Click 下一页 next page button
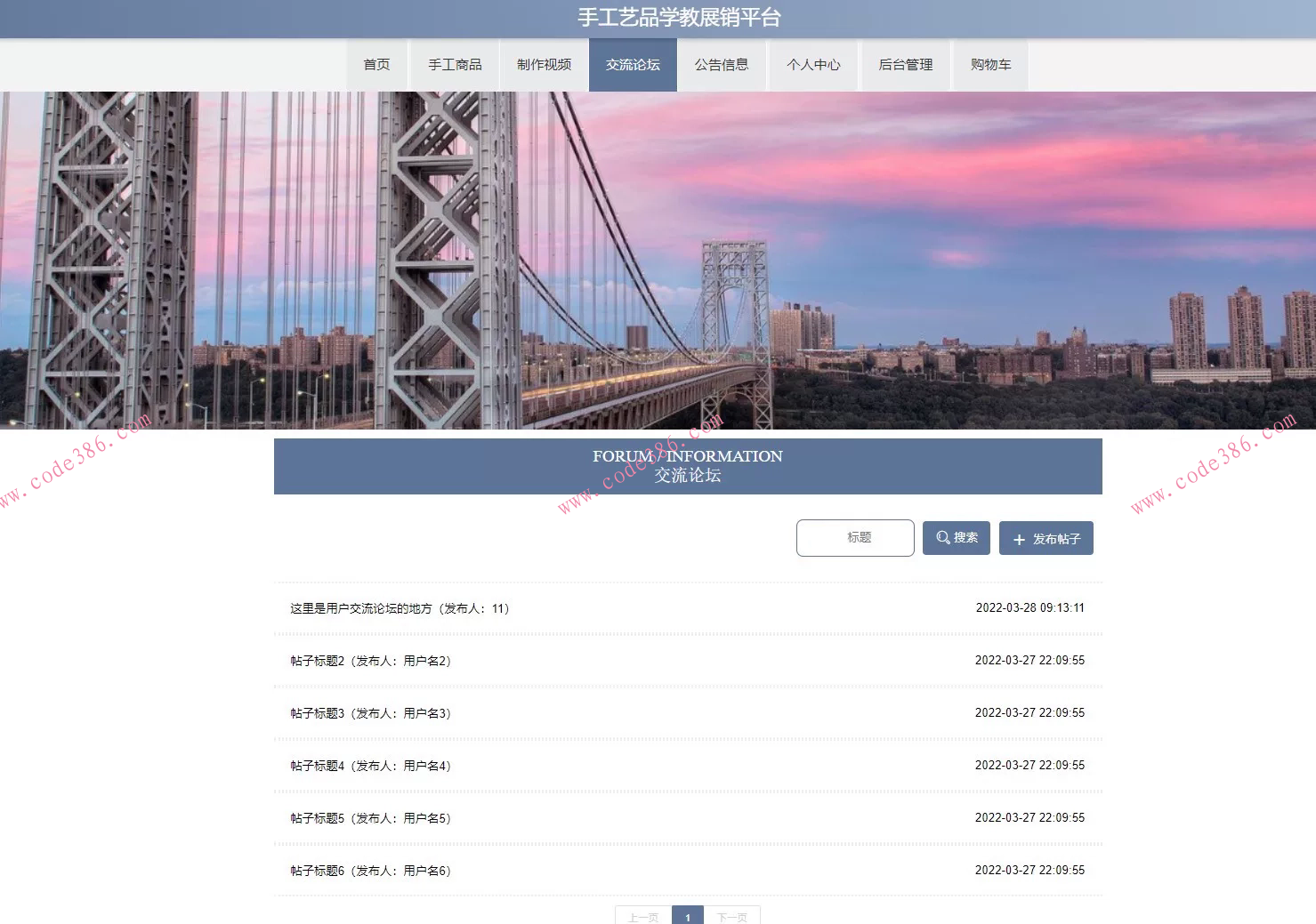The width and height of the screenshot is (1316, 924). point(732,917)
